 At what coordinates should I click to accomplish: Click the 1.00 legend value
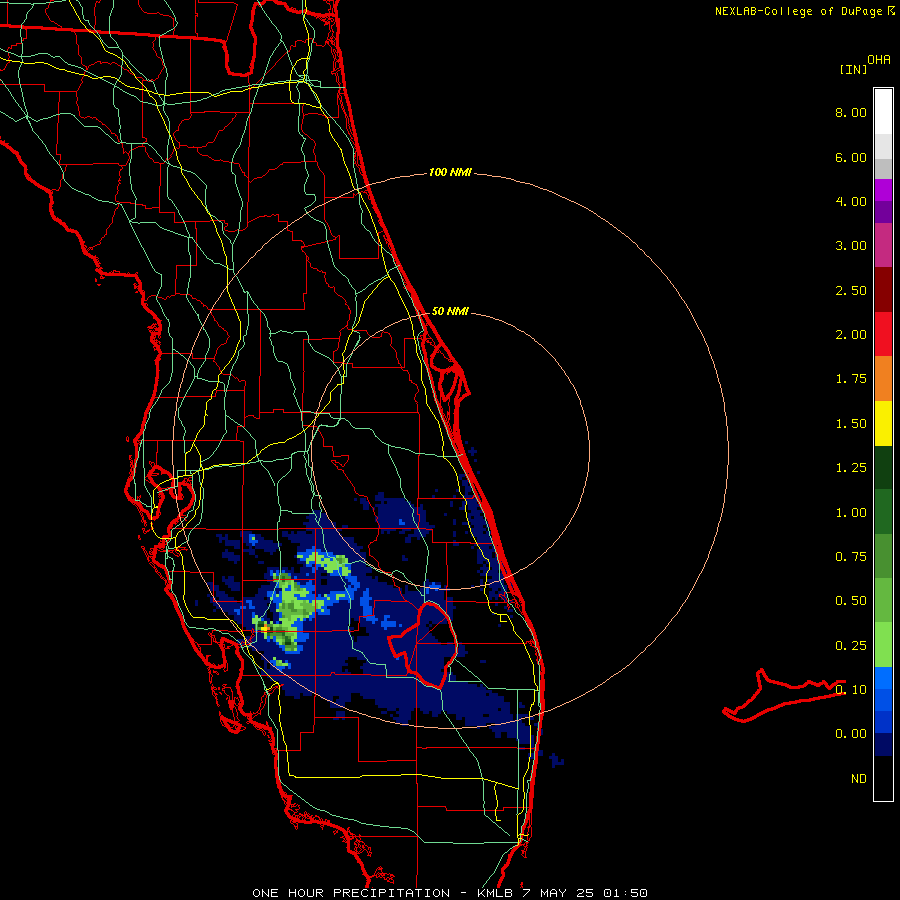coord(851,513)
